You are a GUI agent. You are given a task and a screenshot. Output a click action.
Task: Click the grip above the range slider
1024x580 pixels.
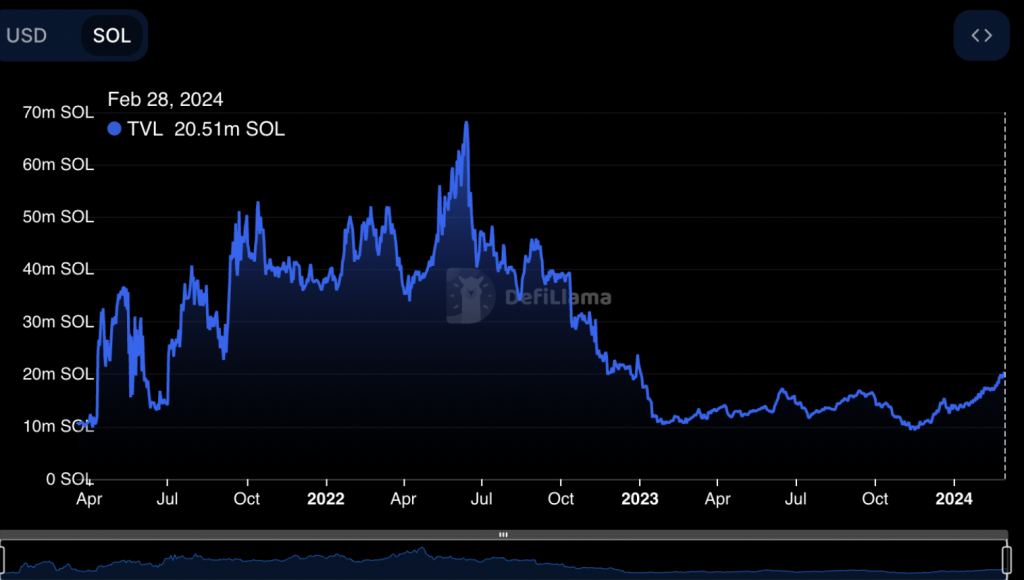(503, 535)
